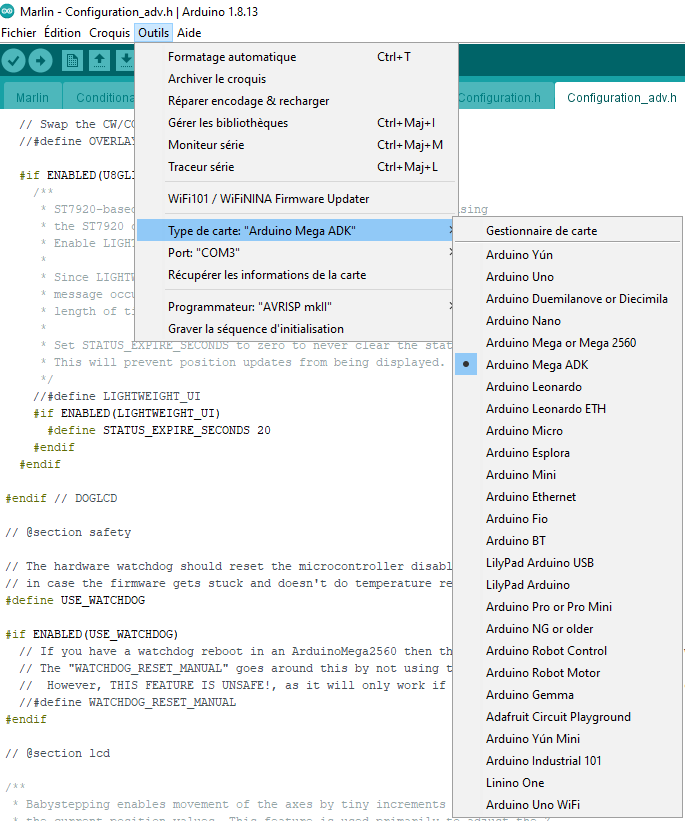Select Arduino Yún board
Screen dimensions: 685x821
[x=568, y=255]
